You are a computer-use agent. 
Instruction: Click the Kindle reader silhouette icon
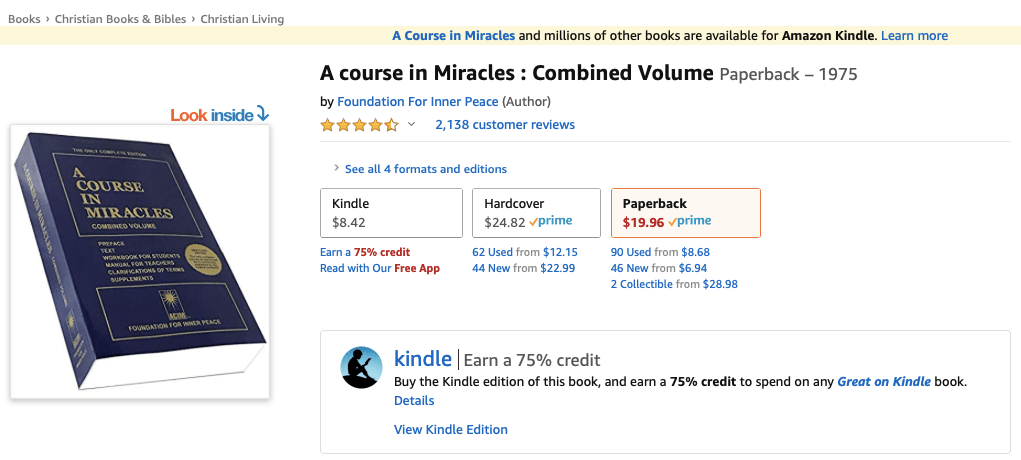point(361,368)
